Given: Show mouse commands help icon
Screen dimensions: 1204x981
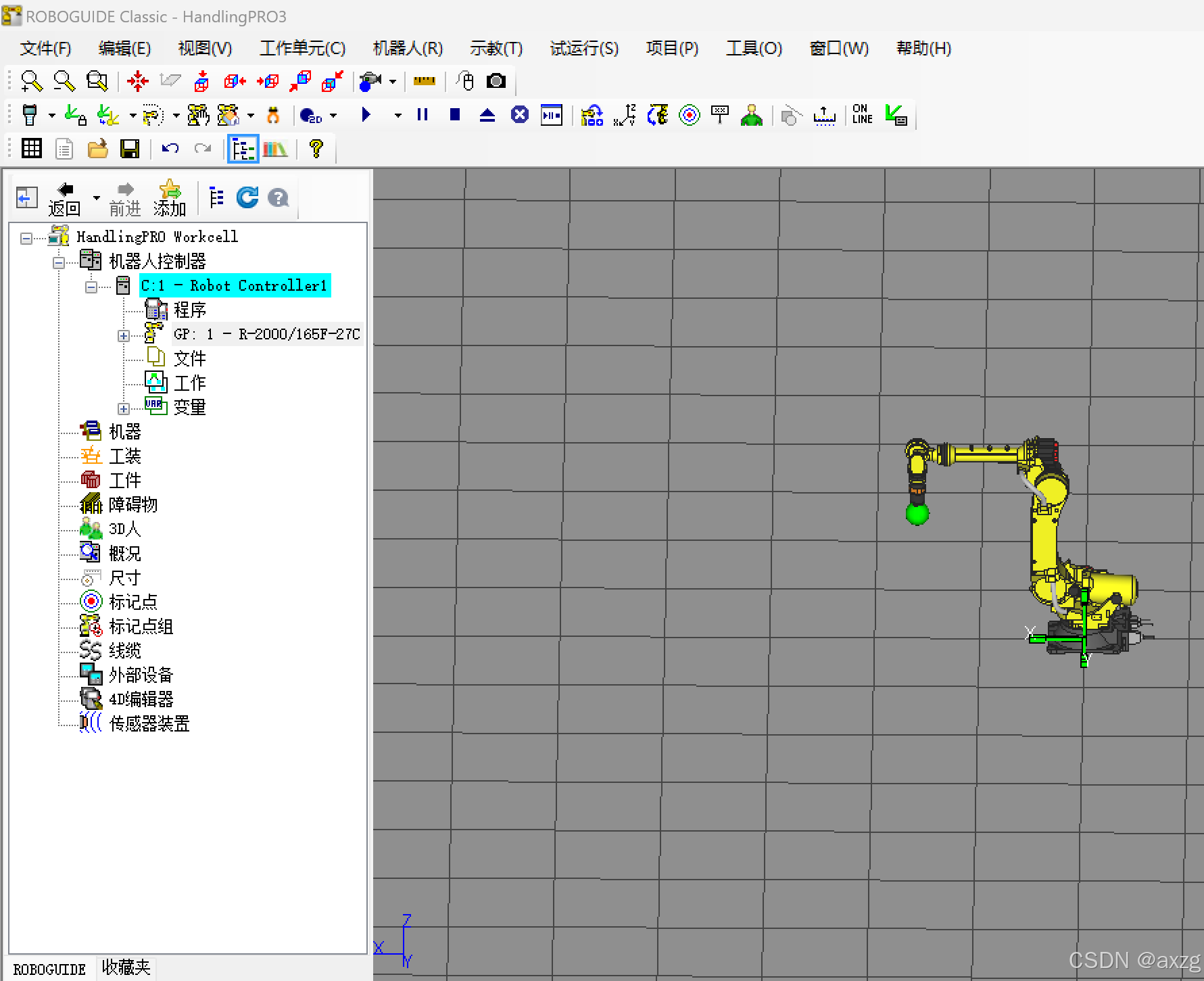Looking at the screenshot, I should pos(464,81).
